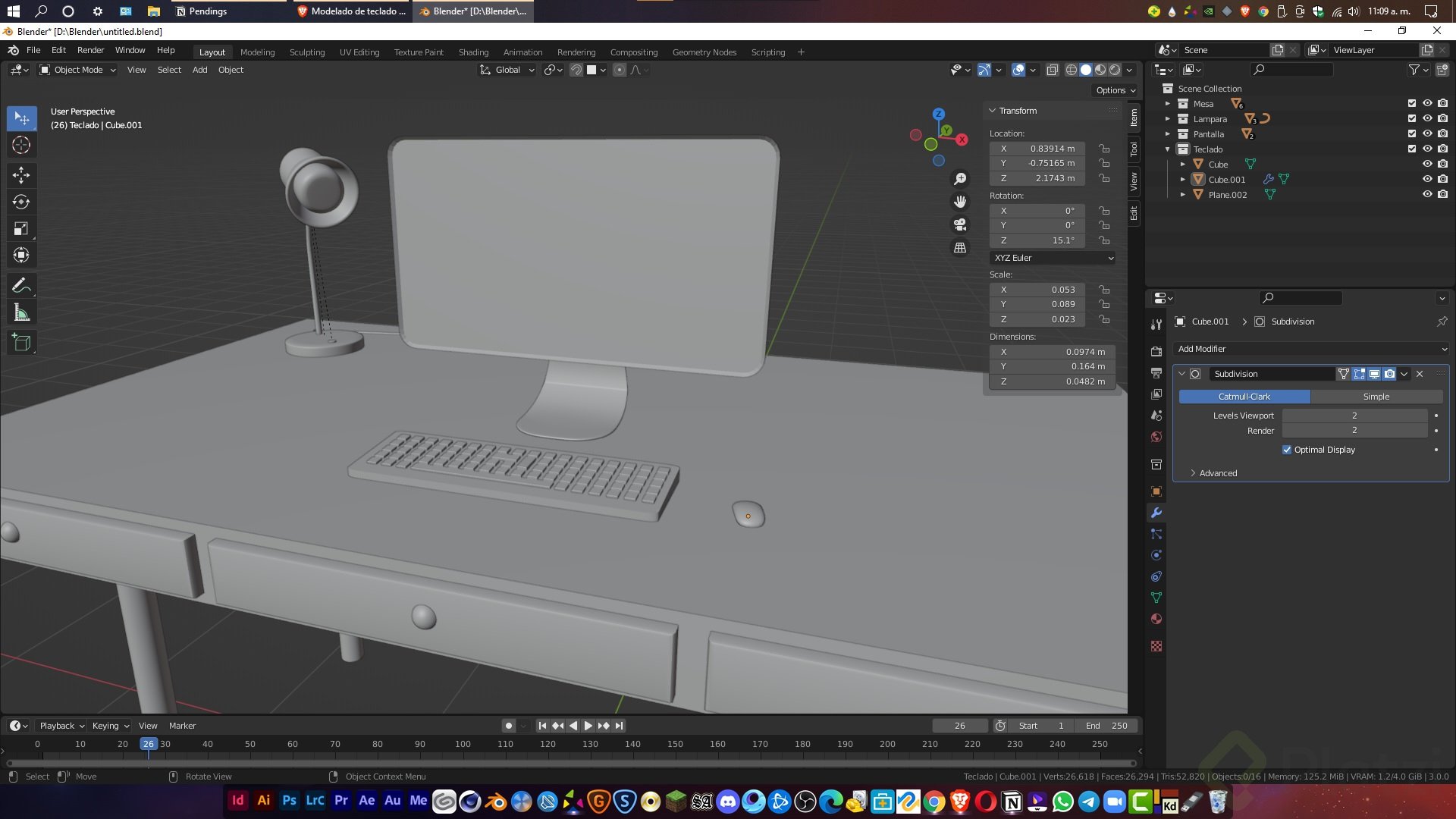Image resolution: width=1456 pixels, height=819 pixels.
Task: Click the Levels Viewport value field
Action: tap(1354, 416)
